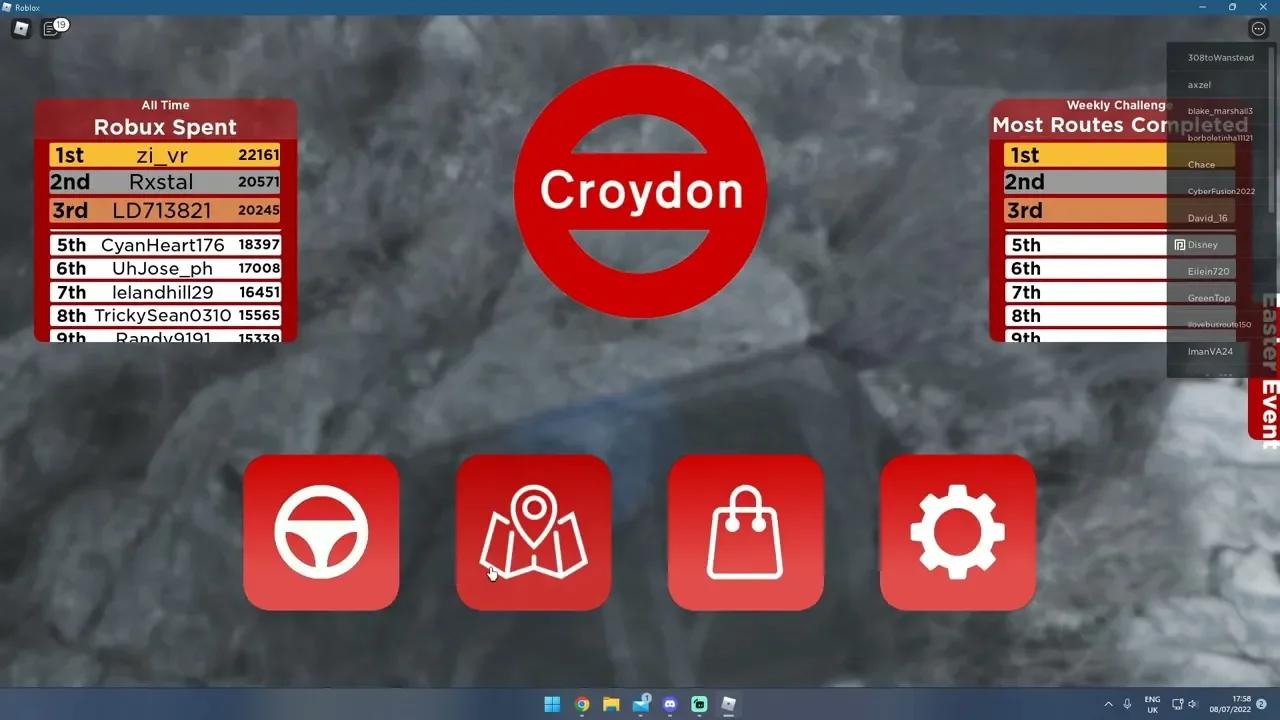Image resolution: width=1280 pixels, height=720 pixels.
Task: Open Google Chrome from the taskbar
Action: coord(581,705)
